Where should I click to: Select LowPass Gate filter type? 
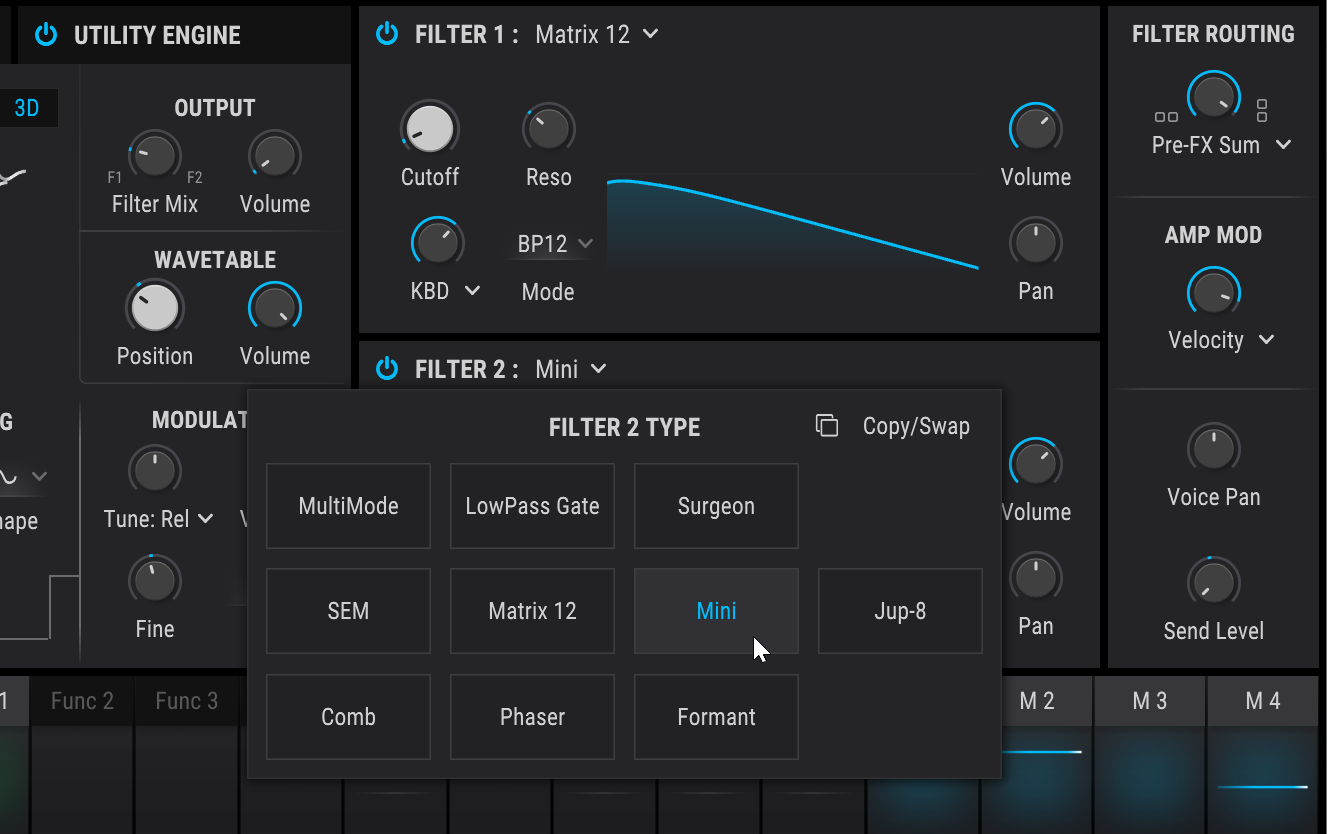532,506
